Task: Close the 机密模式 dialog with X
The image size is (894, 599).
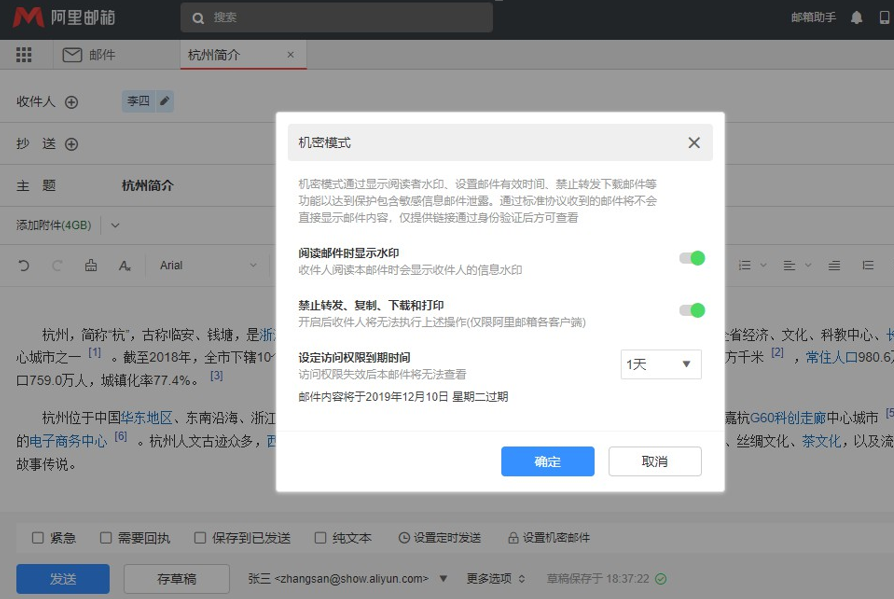Action: click(694, 143)
